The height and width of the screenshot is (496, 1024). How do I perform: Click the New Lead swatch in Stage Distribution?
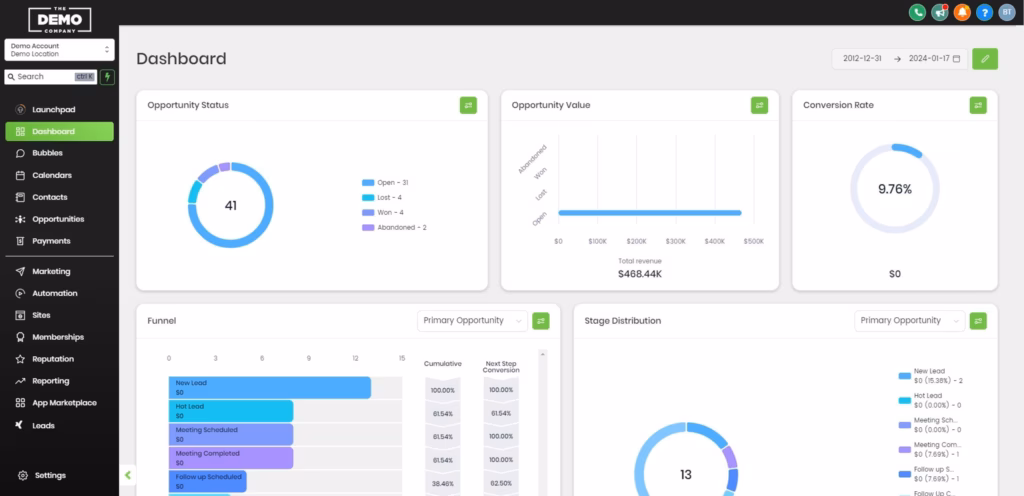coord(904,376)
